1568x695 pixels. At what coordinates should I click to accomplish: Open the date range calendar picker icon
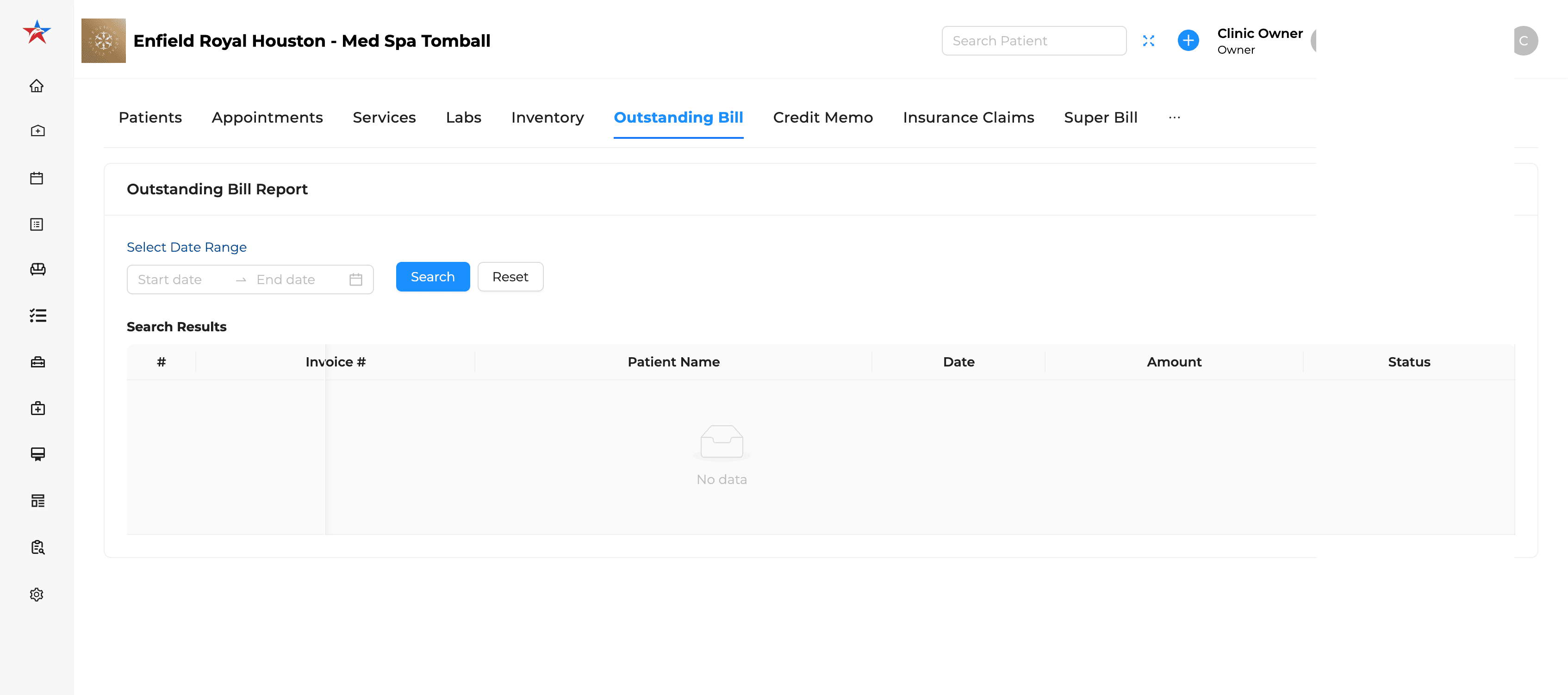tap(355, 279)
